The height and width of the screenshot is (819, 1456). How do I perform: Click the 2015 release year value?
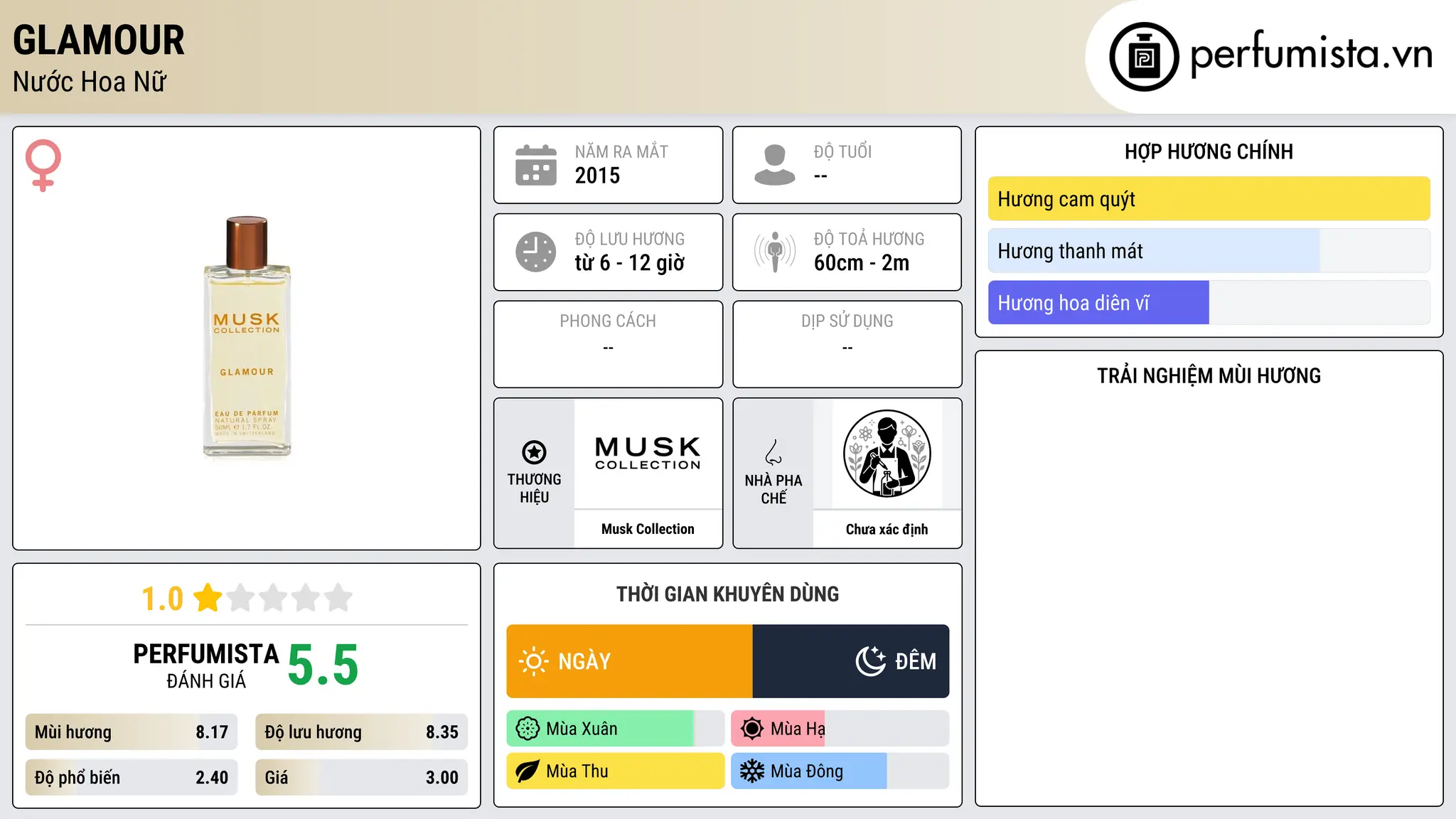[597, 176]
